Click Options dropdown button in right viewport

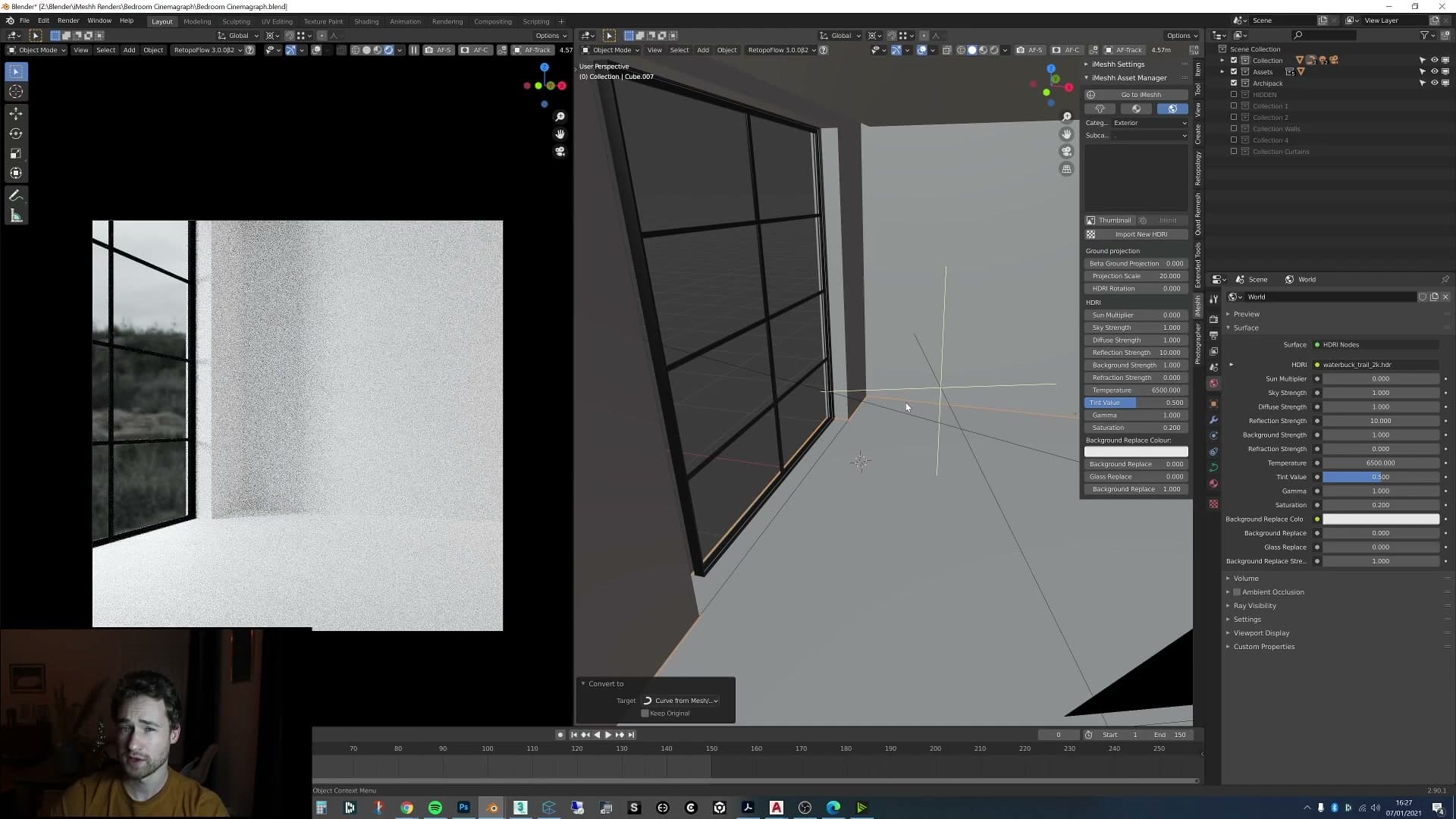click(x=1181, y=36)
